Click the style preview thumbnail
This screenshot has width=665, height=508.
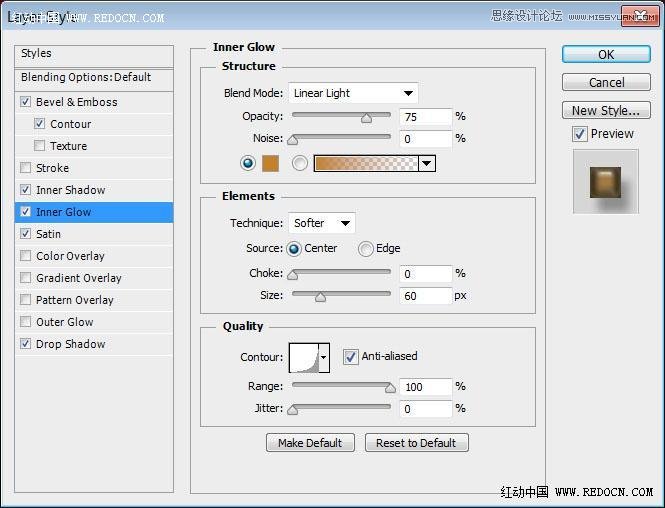[605, 182]
